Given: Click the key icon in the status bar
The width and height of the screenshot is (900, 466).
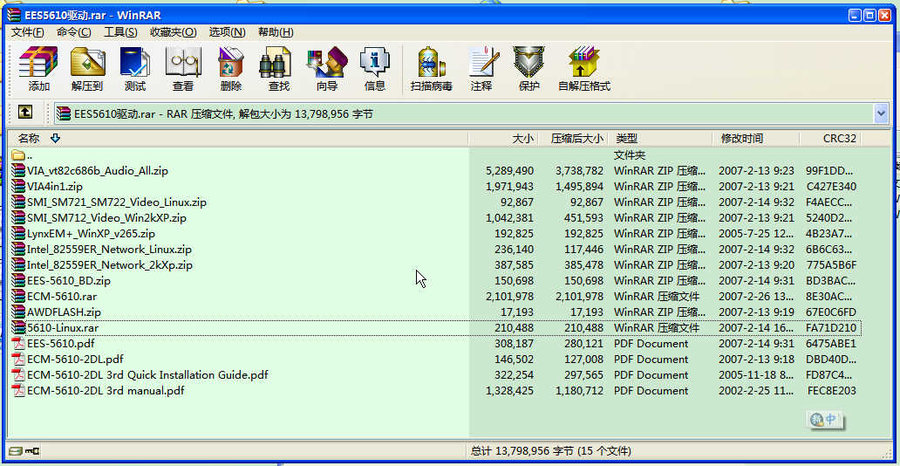Looking at the screenshot, I should click(34, 451).
